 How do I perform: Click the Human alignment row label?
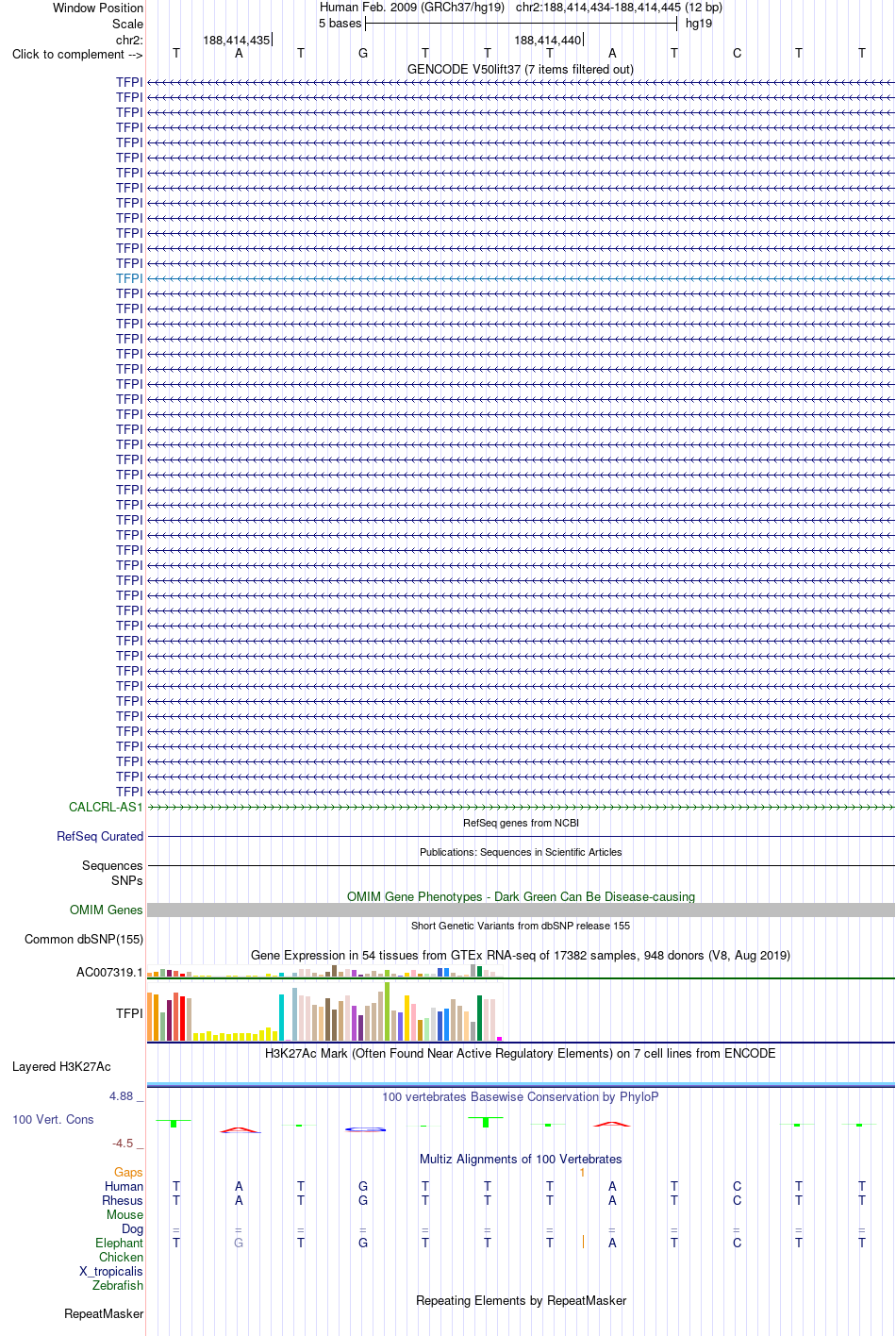(124, 1186)
